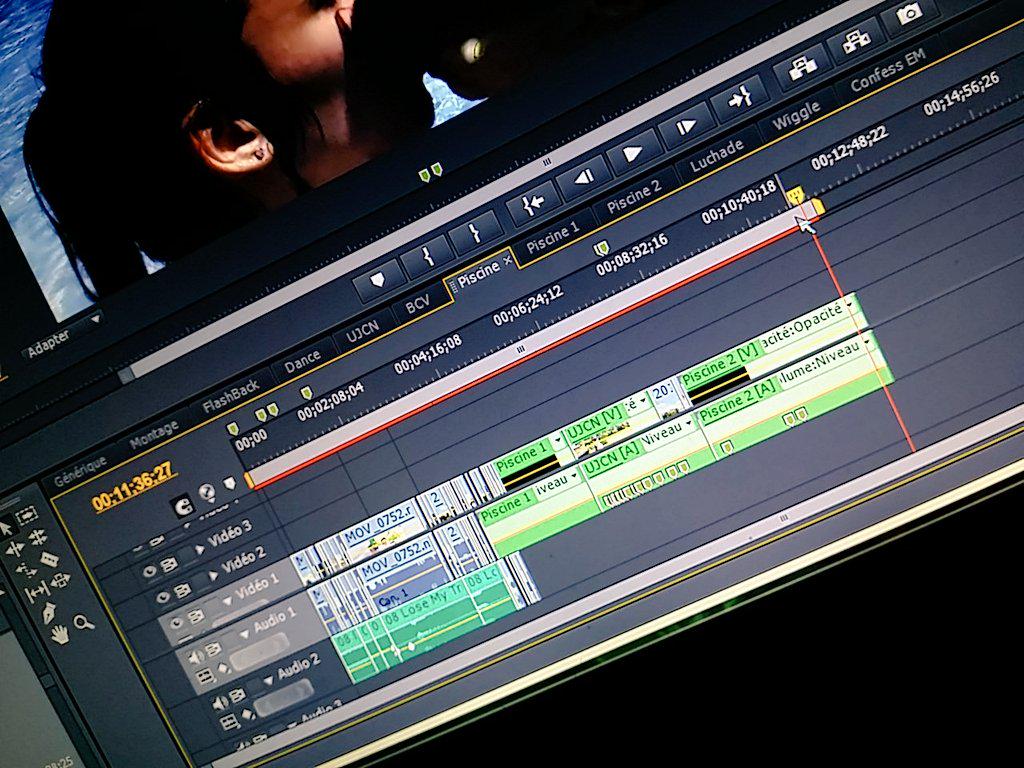Click Audio 2 show keyframes diamond
Image resolution: width=1024 pixels, height=768 pixels.
pyautogui.click(x=247, y=714)
